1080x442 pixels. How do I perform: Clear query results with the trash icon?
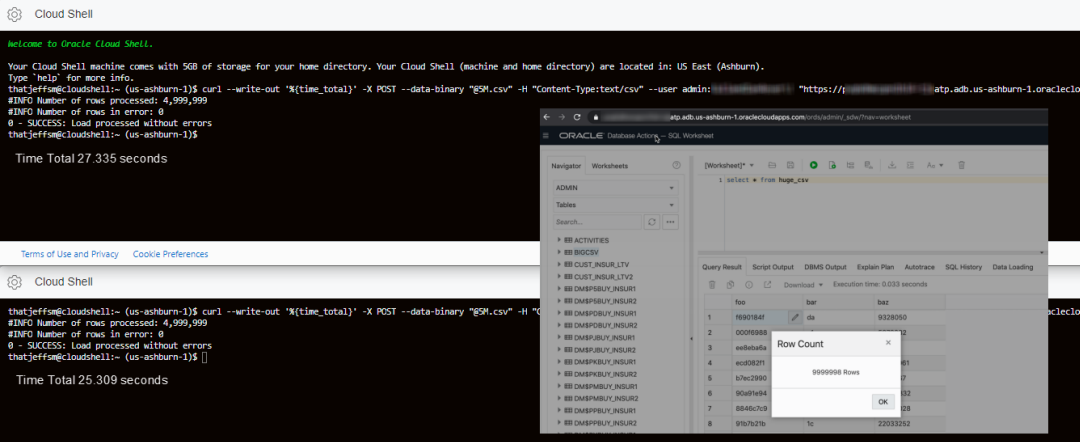point(712,284)
